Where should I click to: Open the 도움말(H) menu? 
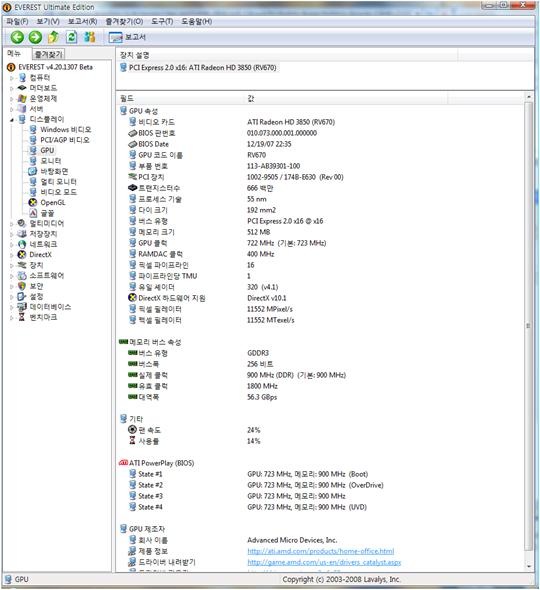[x=196, y=21]
